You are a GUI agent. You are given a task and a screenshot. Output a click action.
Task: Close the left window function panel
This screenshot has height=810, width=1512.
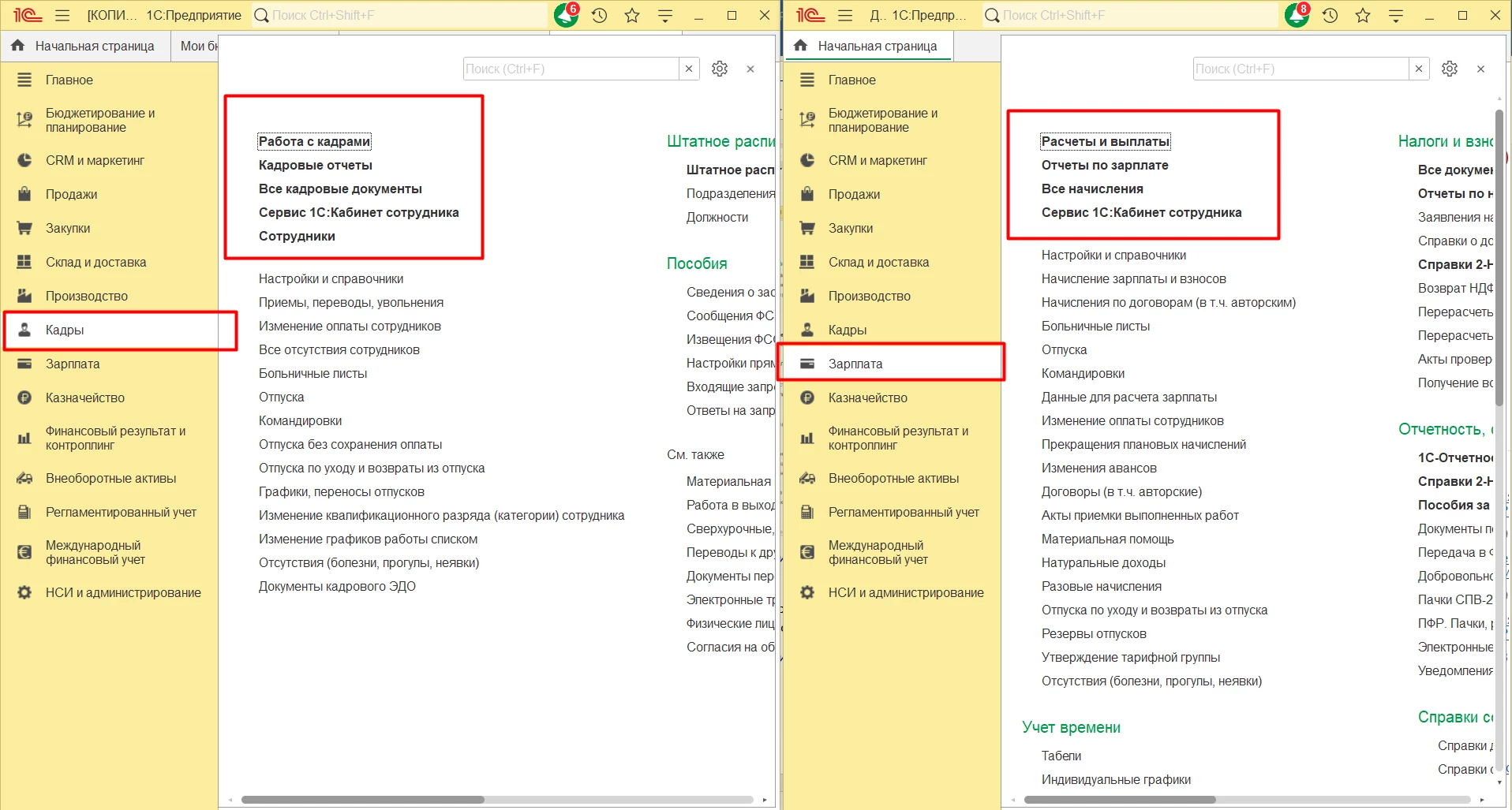(750, 69)
